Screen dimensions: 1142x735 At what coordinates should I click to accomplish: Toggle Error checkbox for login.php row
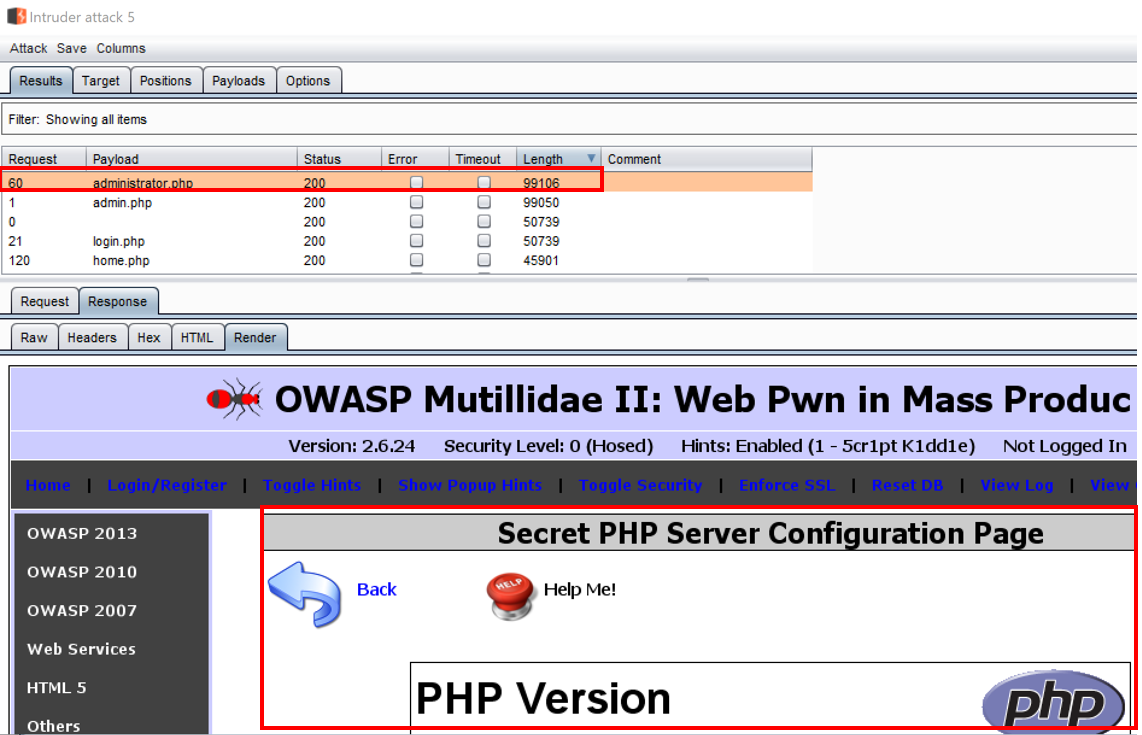click(x=417, y=240)
